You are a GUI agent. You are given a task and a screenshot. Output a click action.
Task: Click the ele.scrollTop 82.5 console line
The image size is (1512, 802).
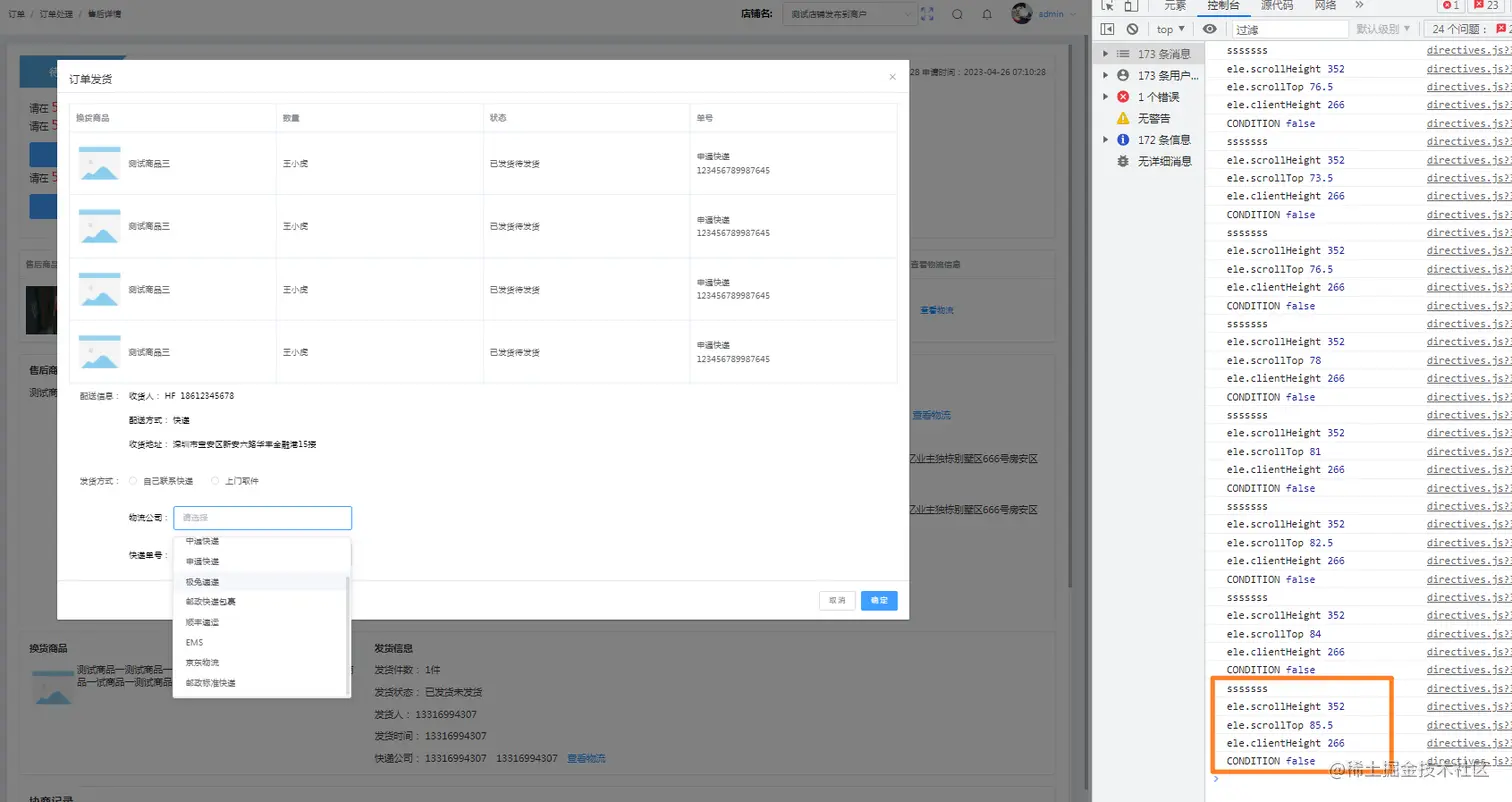tap(1279, 543)
